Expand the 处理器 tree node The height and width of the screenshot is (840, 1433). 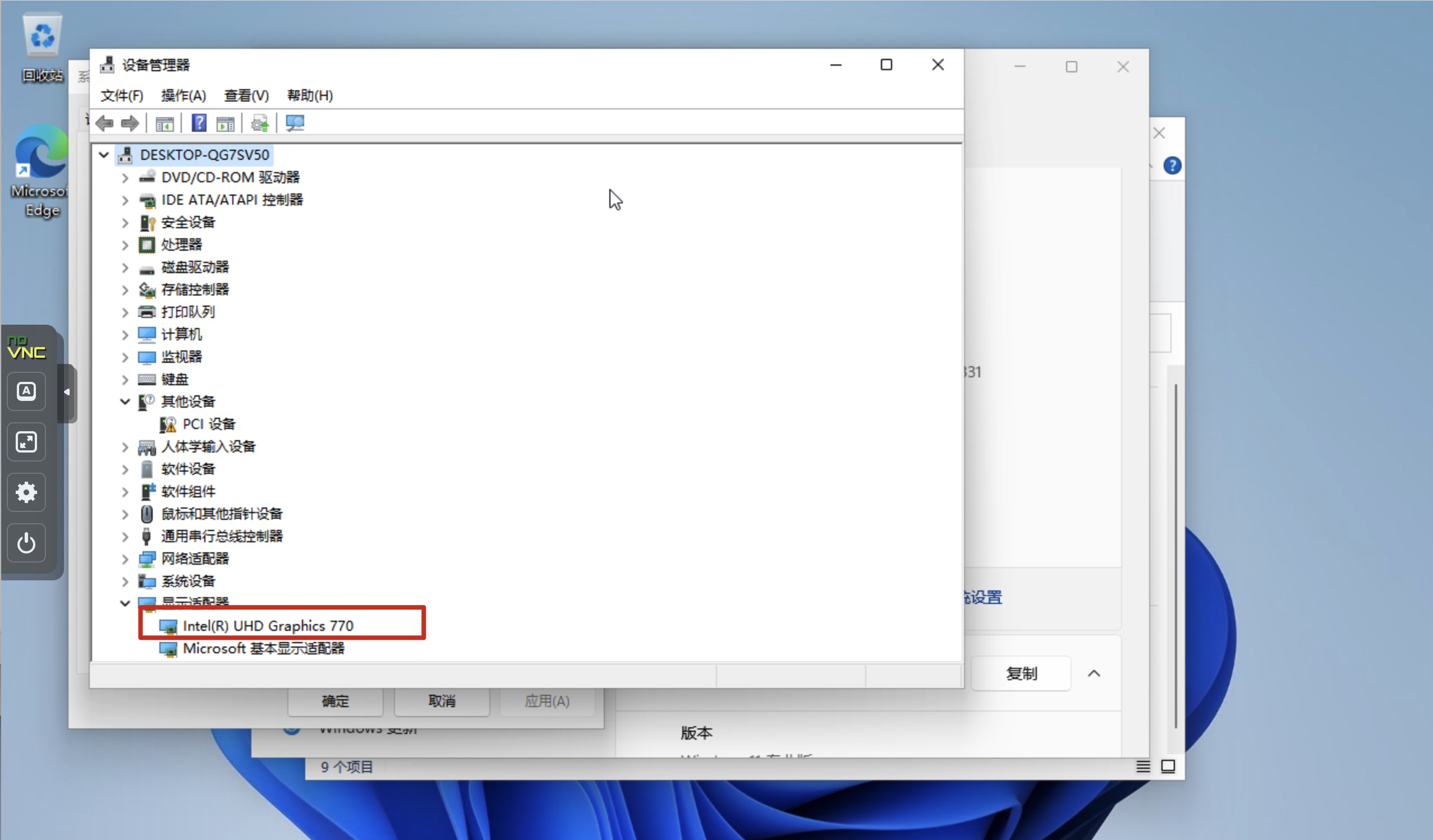point(125,245)
